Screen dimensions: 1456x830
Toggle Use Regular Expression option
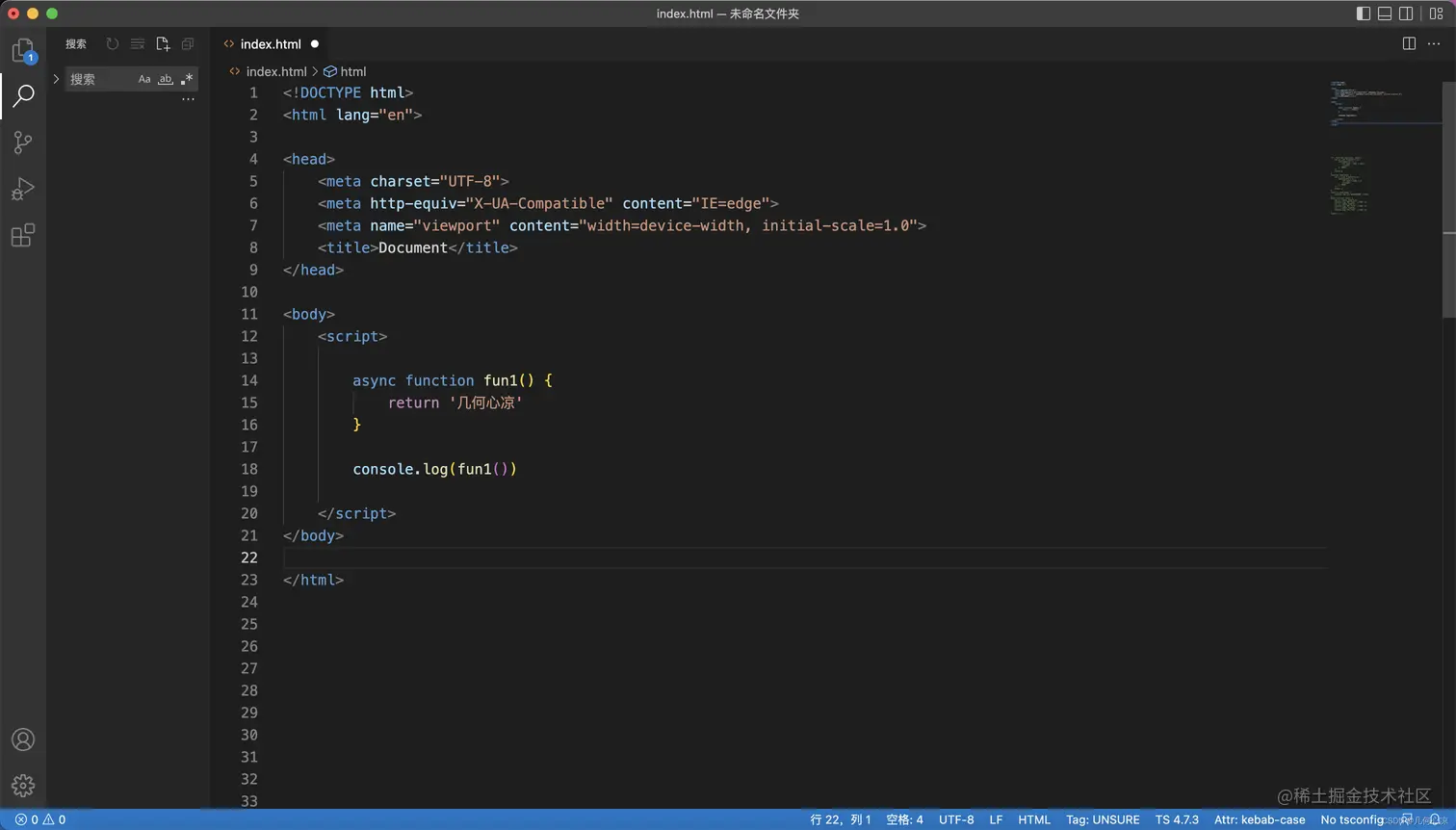[x=187, y=79]
